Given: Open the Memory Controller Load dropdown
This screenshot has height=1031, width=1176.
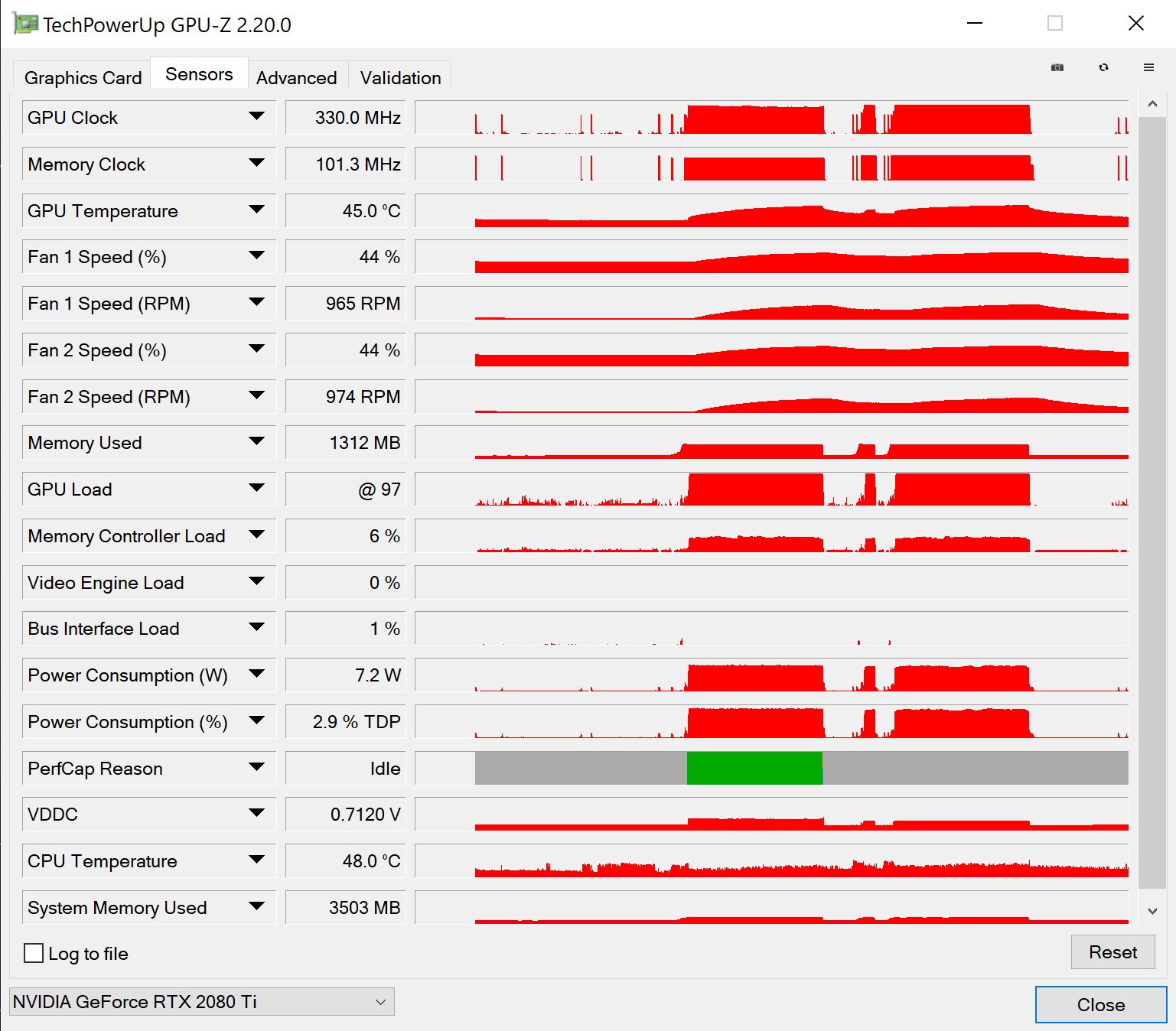Looking at the screenshot, I should click(256, 535).
